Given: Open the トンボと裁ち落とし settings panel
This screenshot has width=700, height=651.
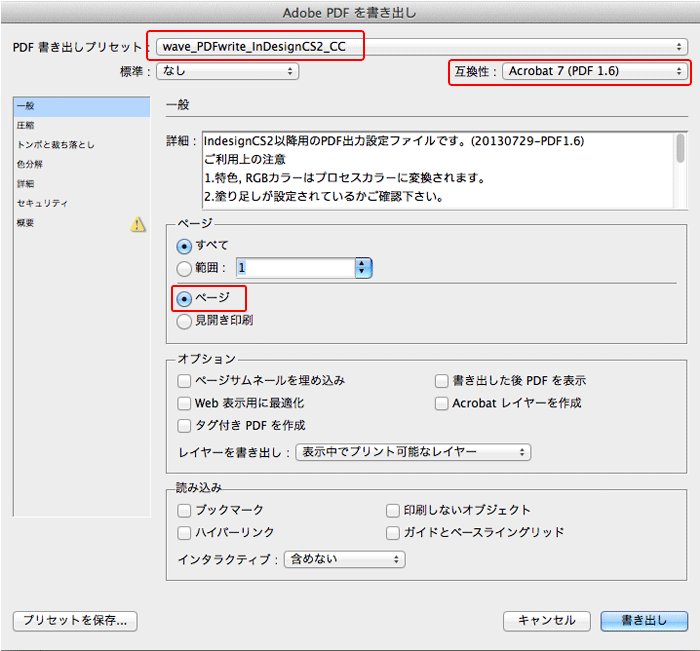Looking at the screenshot, I should [x=57, y=145].
